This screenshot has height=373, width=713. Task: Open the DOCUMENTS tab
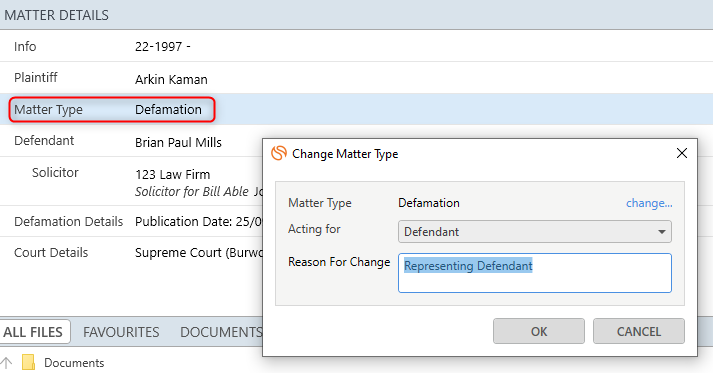(x=221, y=332)
